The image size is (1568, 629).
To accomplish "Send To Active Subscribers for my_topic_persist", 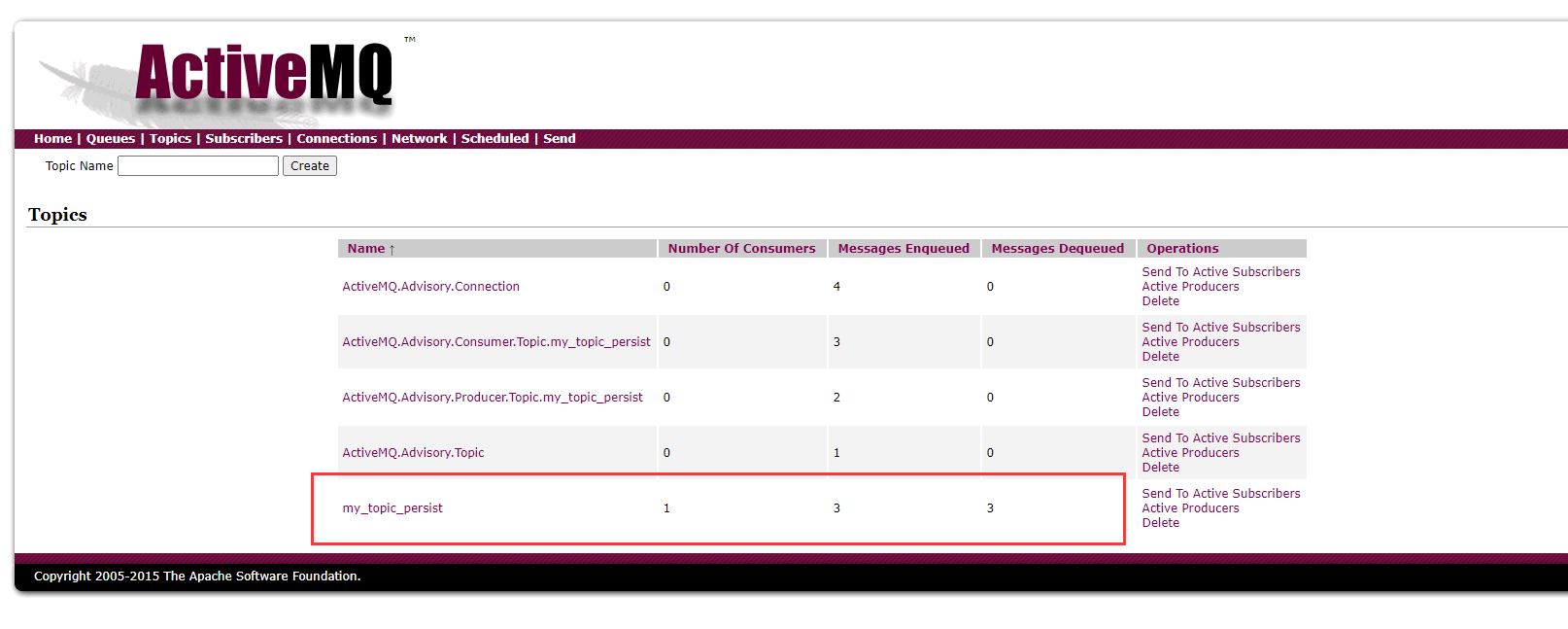I will pyautogui.click(x=1221, y=494).
